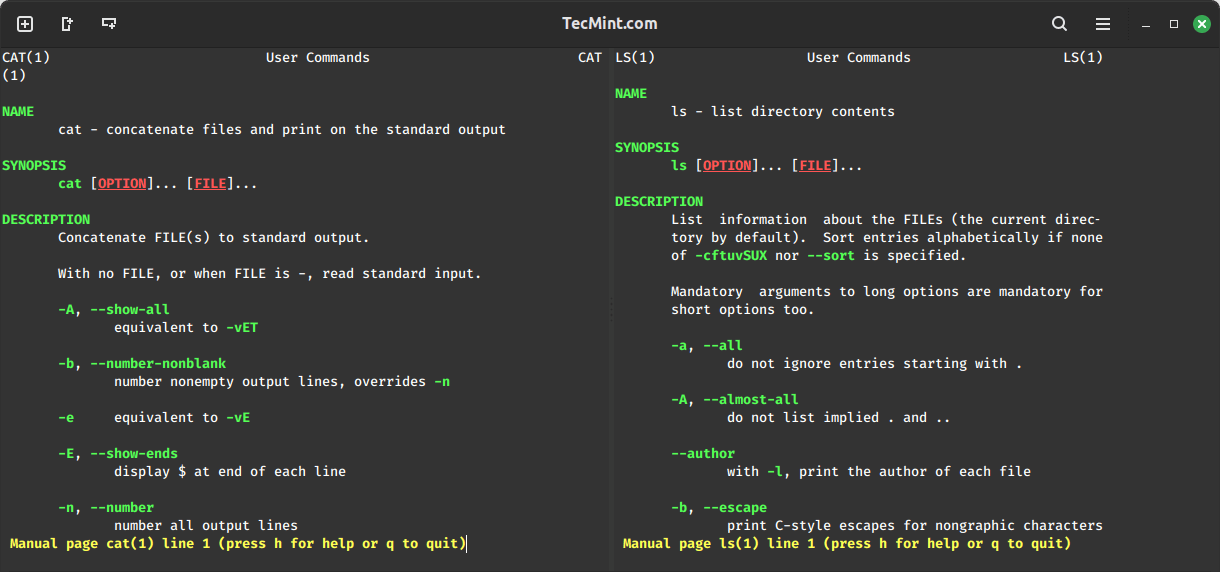Click the --number-nonblank option text
Image resolution: width=1220 pixels, height=572 pixels.
[158, 364]
